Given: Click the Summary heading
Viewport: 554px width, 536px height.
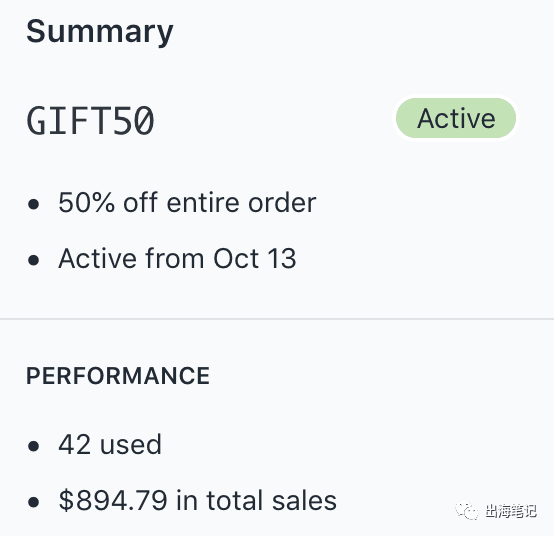Looking at the screenshot, I should [100, 33].
